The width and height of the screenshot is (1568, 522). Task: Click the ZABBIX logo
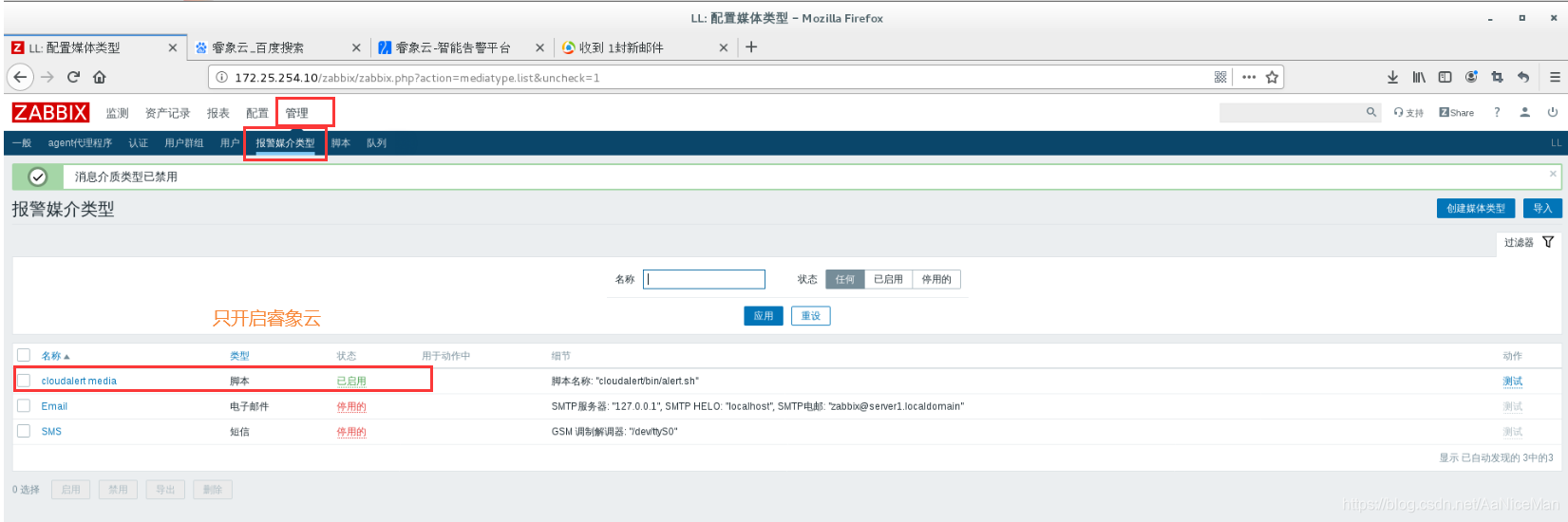50,113
